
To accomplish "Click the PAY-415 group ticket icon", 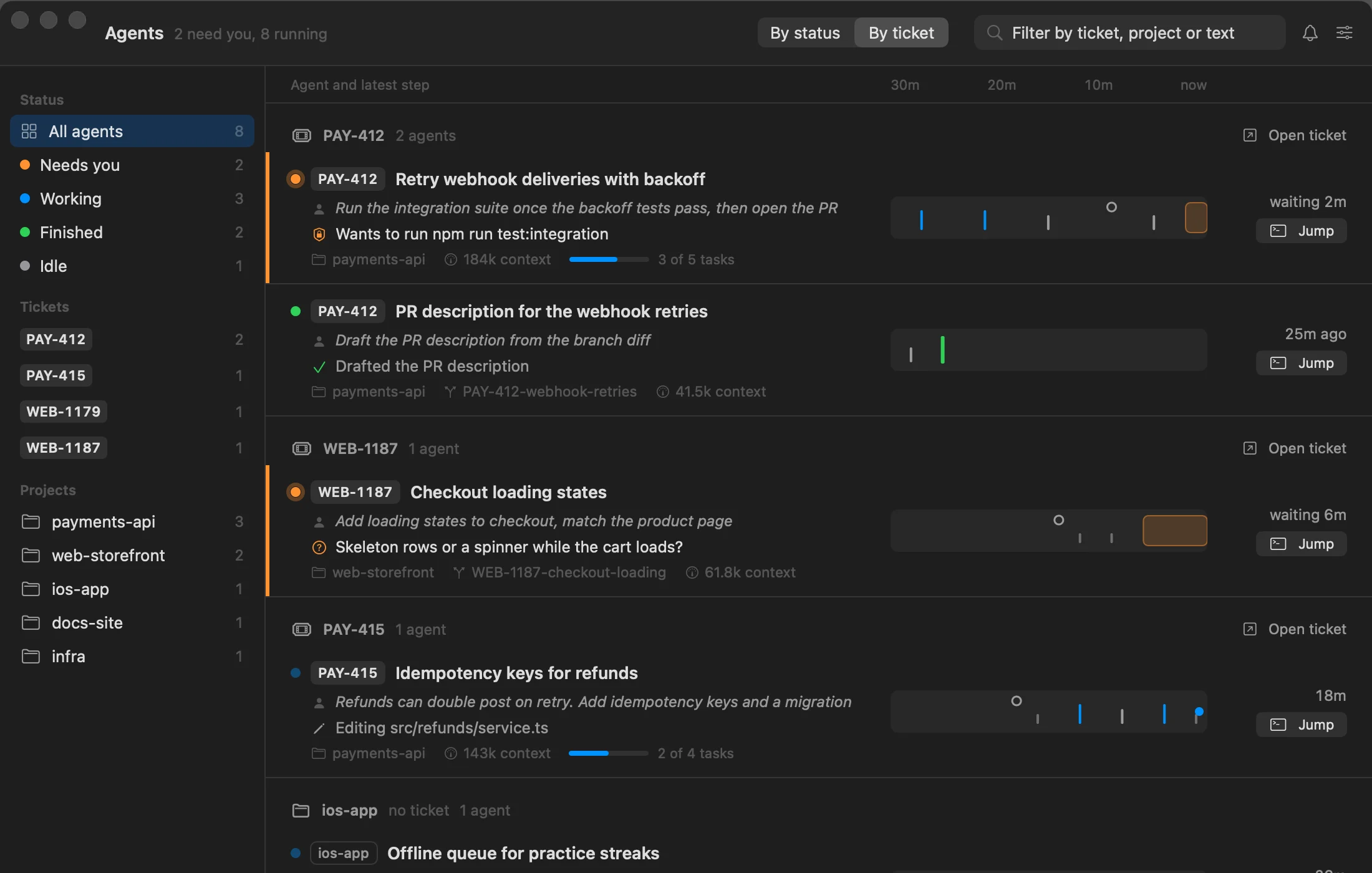I will tap(302, 629).
